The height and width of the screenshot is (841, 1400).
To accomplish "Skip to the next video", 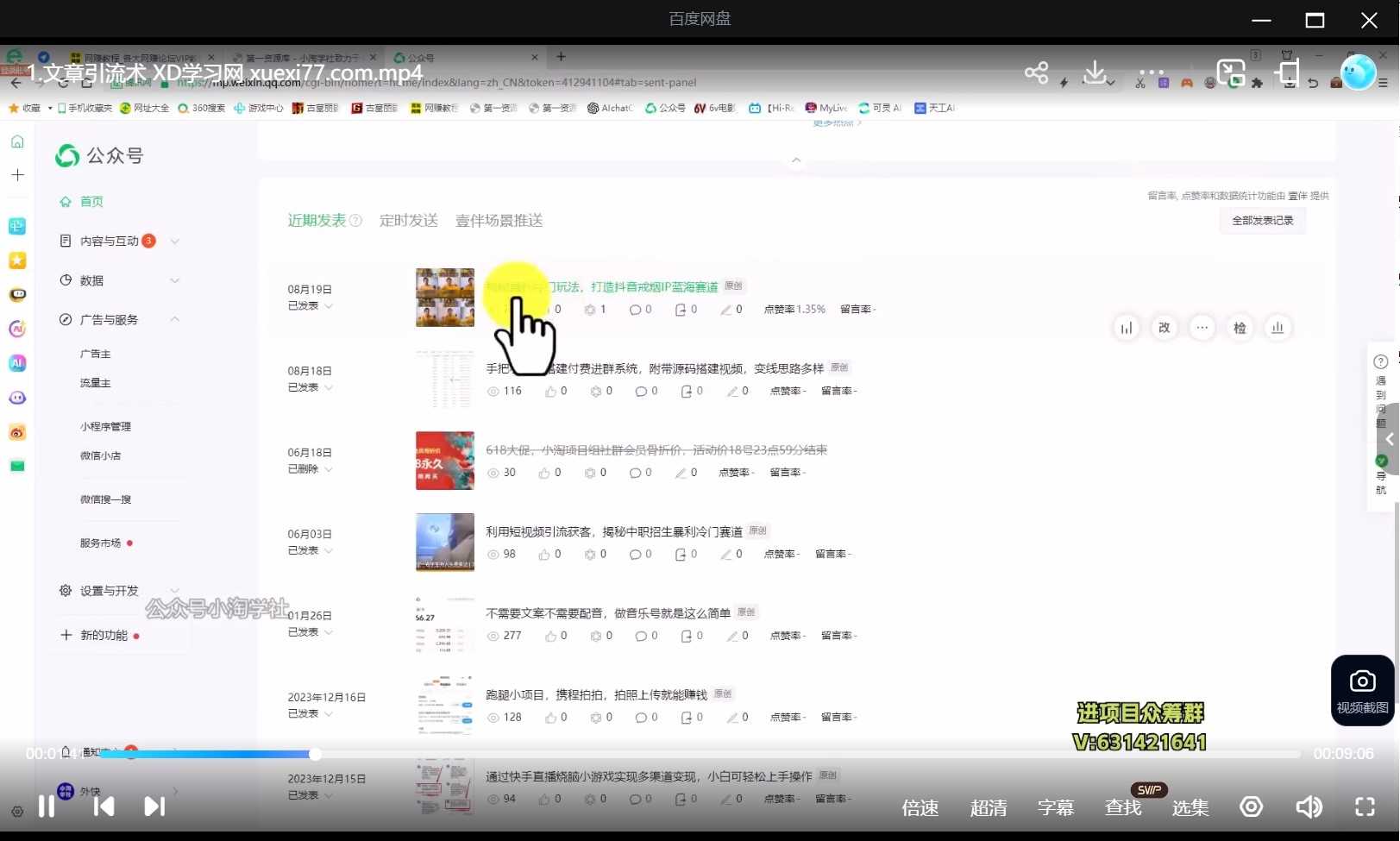I will pos(154,806).
